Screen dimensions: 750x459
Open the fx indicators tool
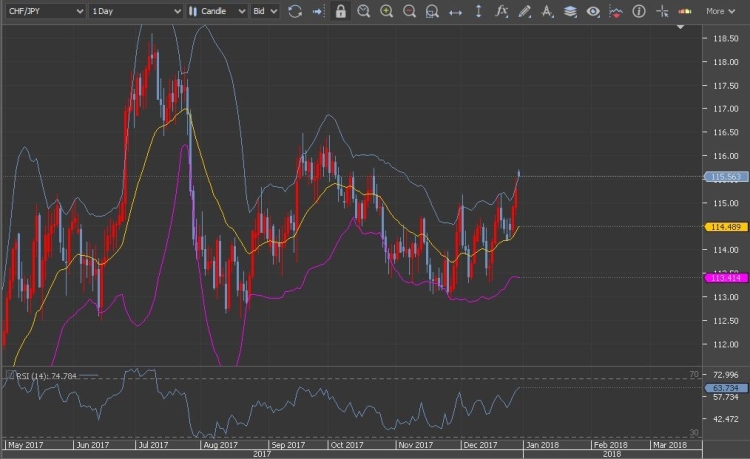tap(501, 12)
